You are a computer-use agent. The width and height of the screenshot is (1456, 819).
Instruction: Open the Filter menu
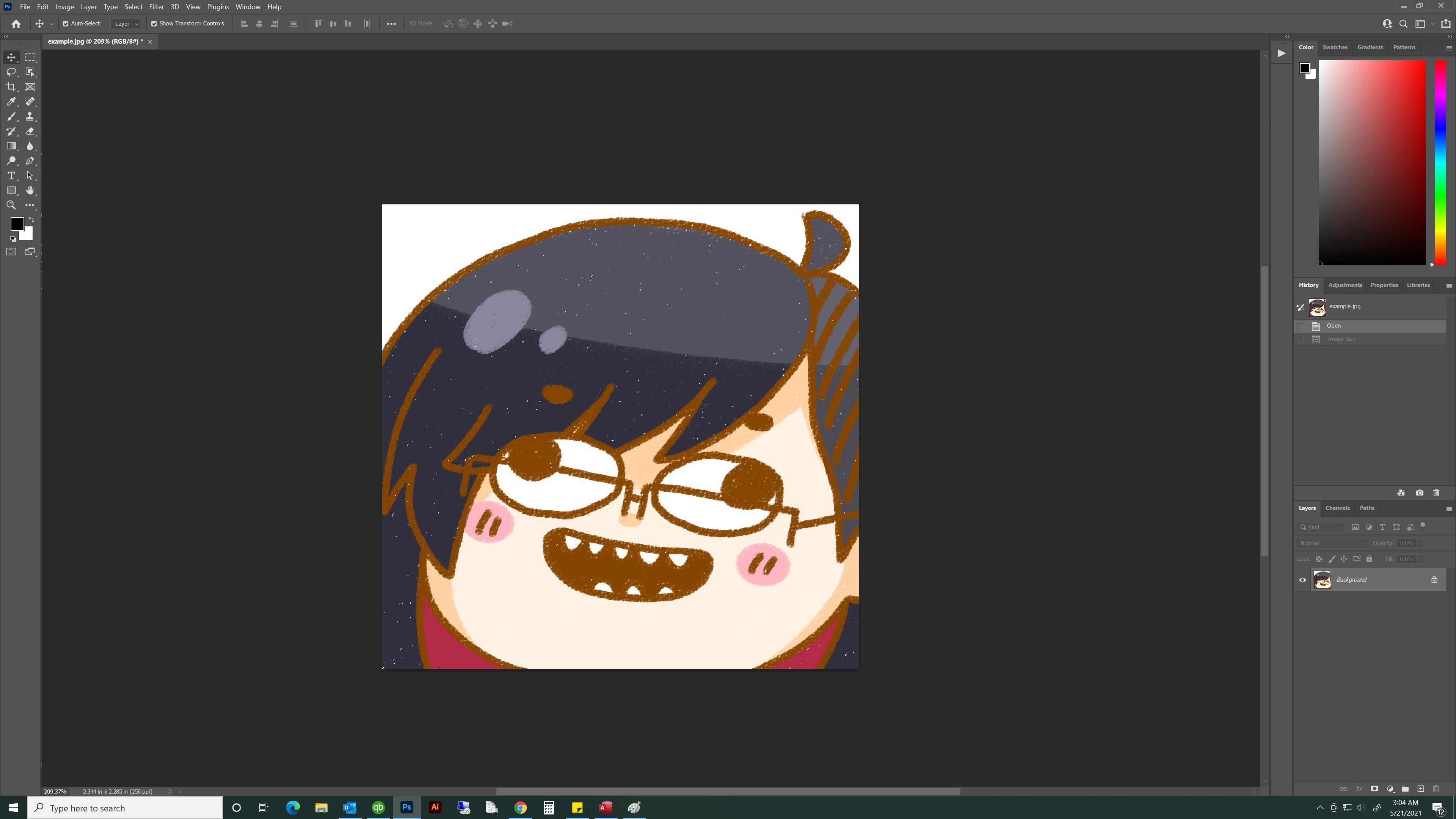pyautogui.click(x=156, y=7)
